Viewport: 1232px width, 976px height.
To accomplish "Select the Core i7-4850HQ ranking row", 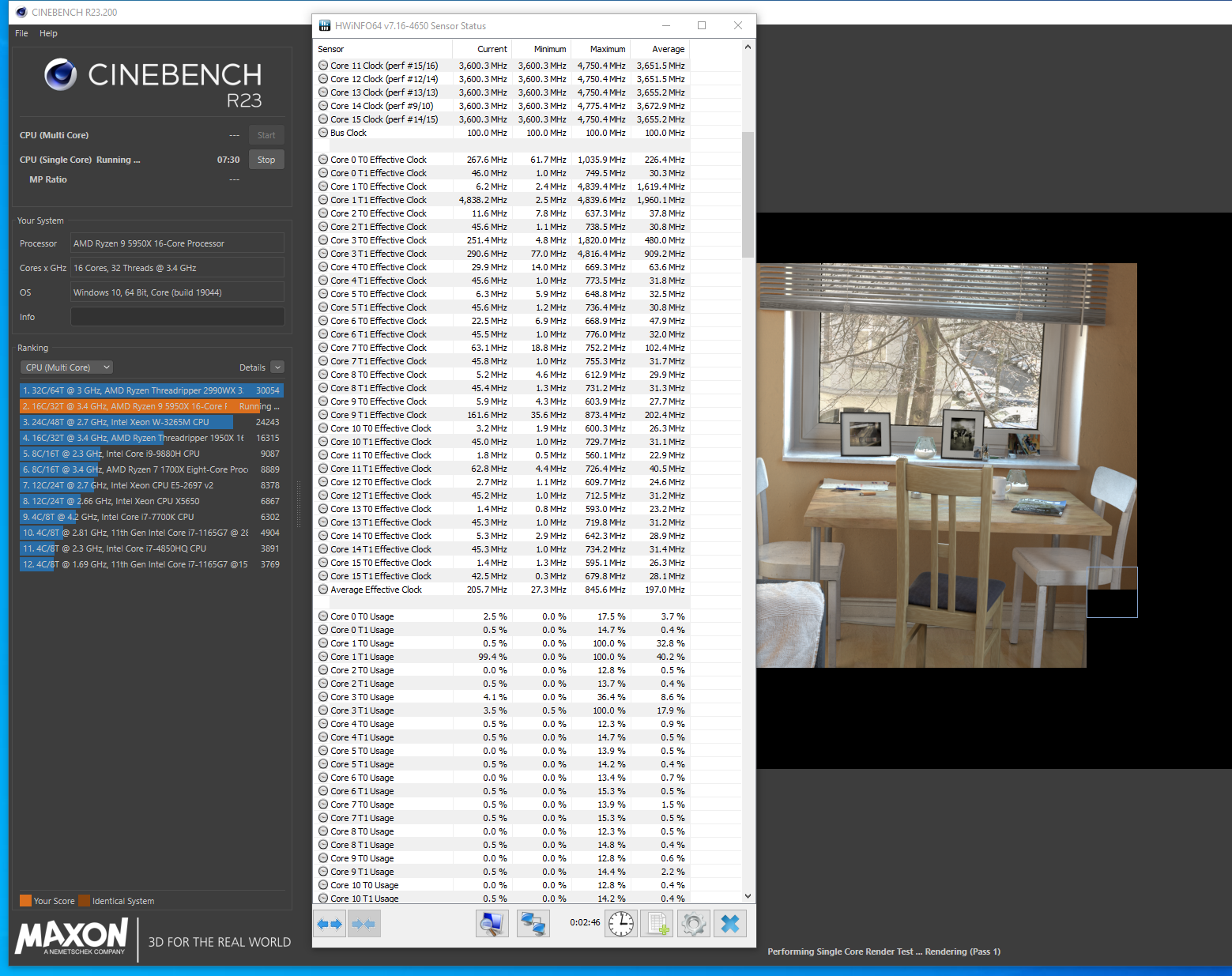I will [x=151, y=548].
